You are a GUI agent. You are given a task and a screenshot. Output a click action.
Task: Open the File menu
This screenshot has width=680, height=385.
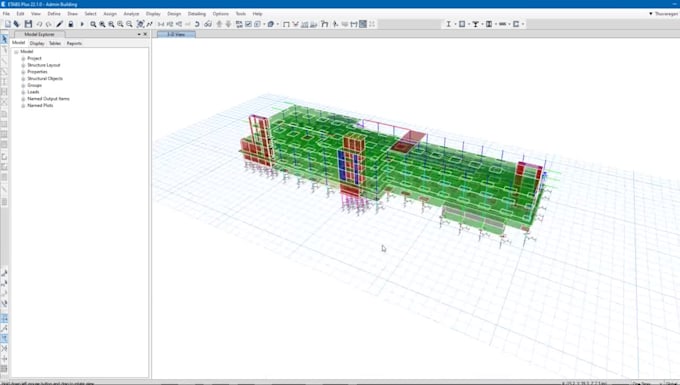click(x=6, y=14)
